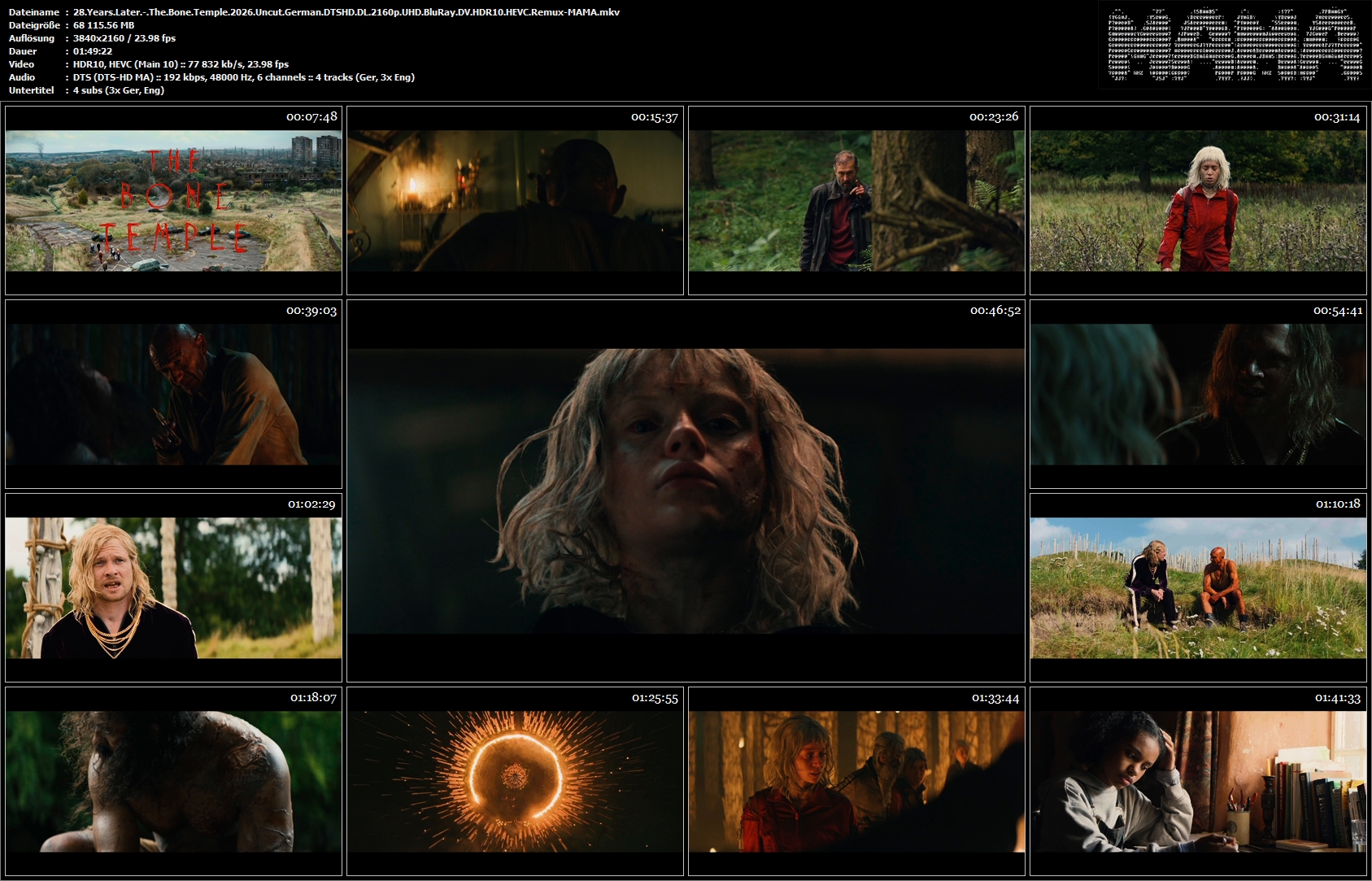Image resolution: width=1372 pixels, height=881 pixels.
Task: Select the frame stamped 01:18:07
Action: (x=173, y=781)
